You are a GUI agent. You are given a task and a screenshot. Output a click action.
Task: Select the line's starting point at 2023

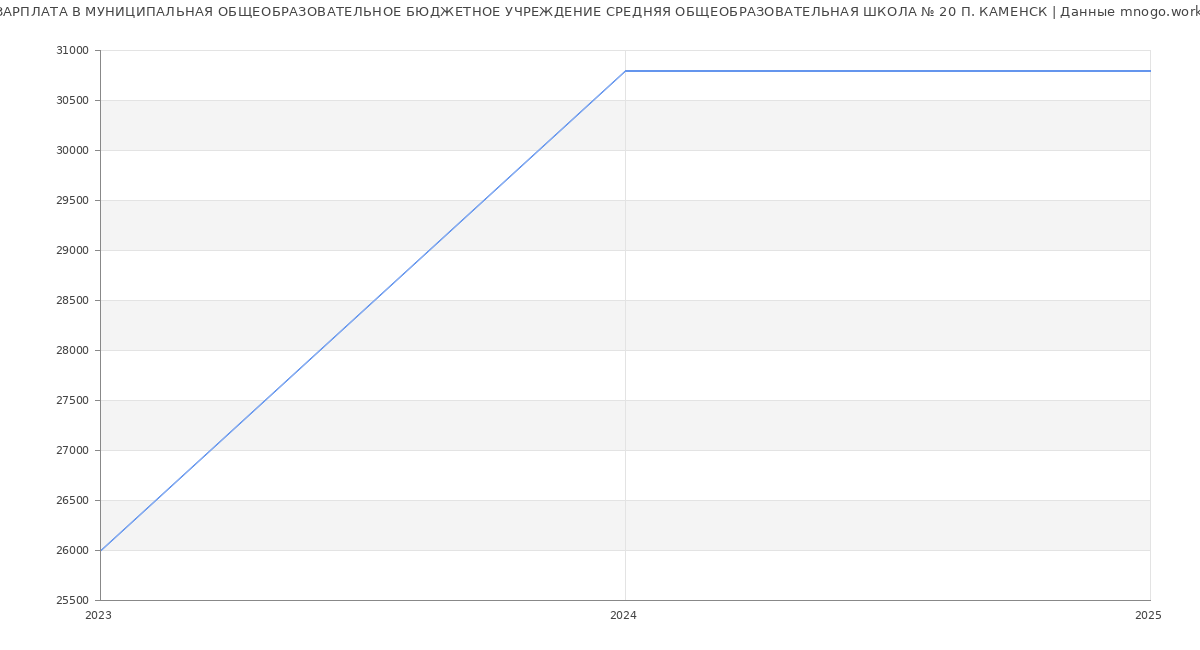coord(101,550)
